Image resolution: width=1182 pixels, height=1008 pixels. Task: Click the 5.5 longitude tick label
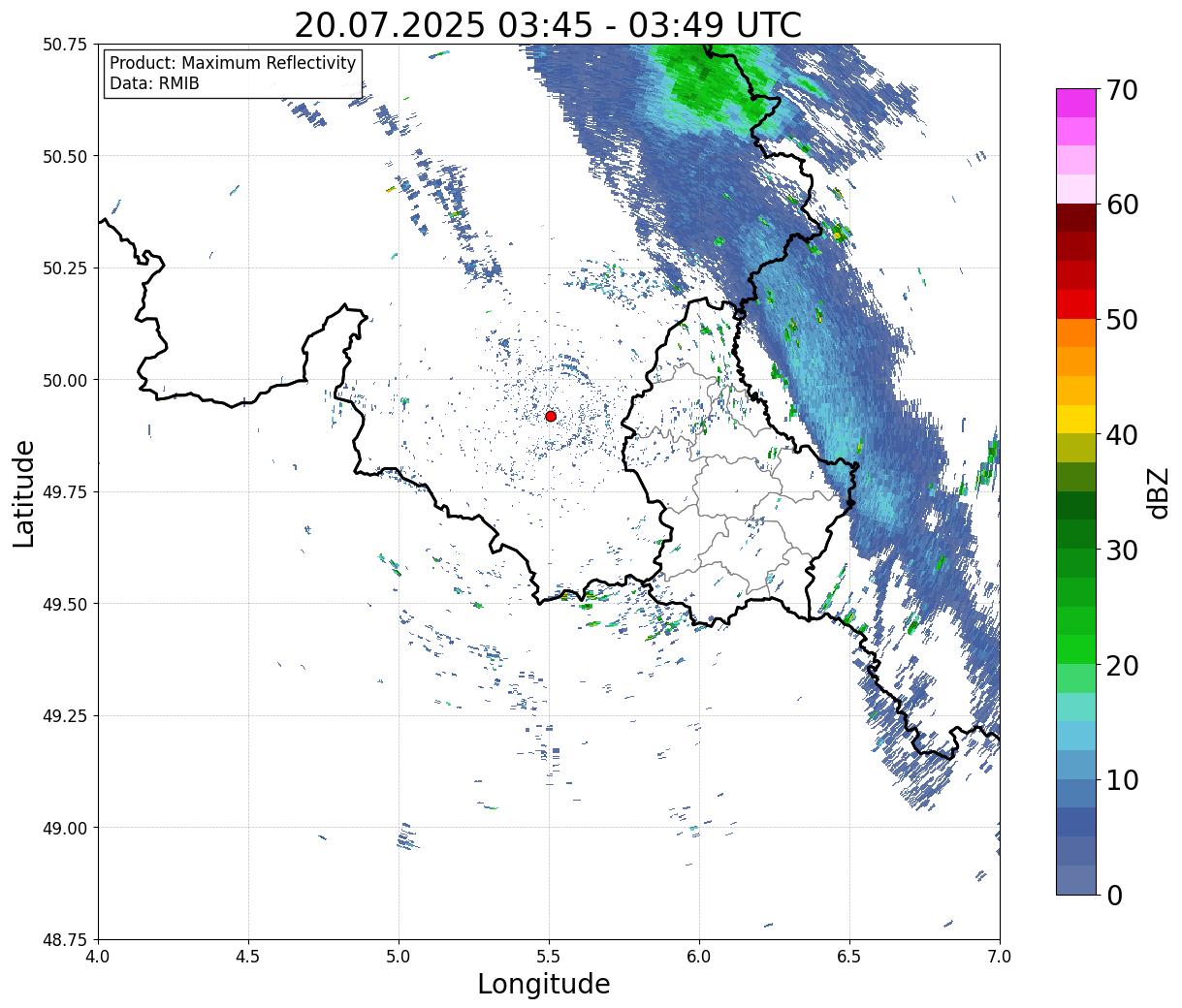coord(549,957)
